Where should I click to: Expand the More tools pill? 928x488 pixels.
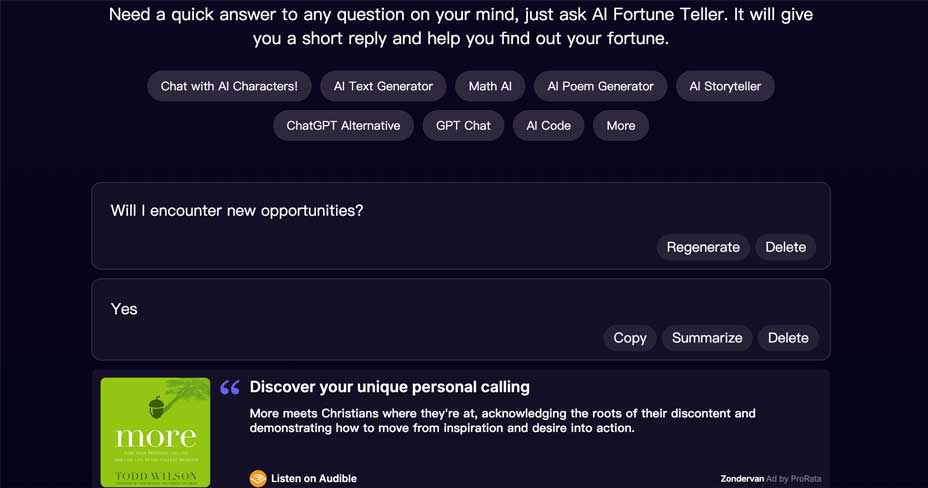[621, 125]
